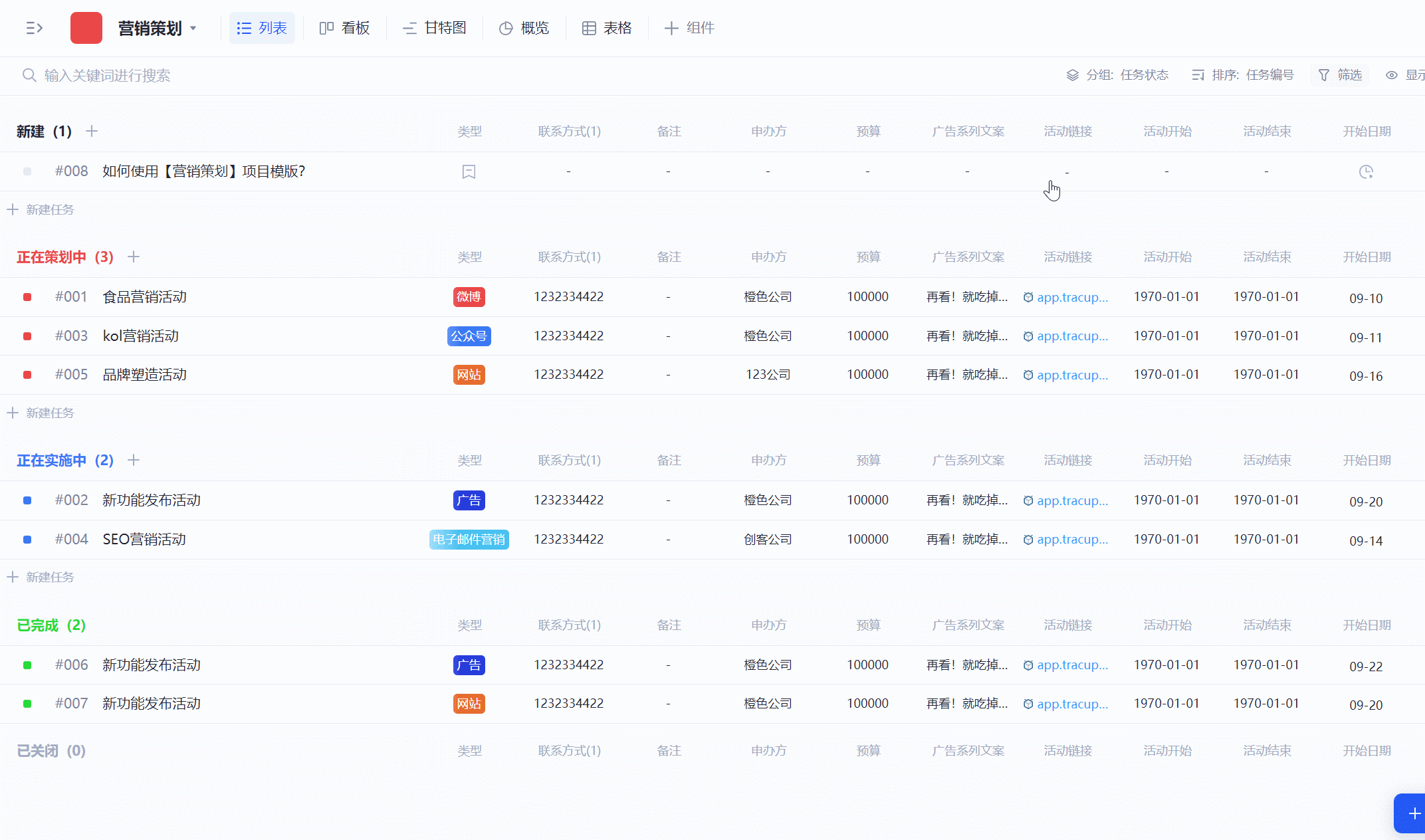Select the 电子邮件营销 type tag on #004
Image resolution: width=1425 pixels, height=840 pixels.
469,540
